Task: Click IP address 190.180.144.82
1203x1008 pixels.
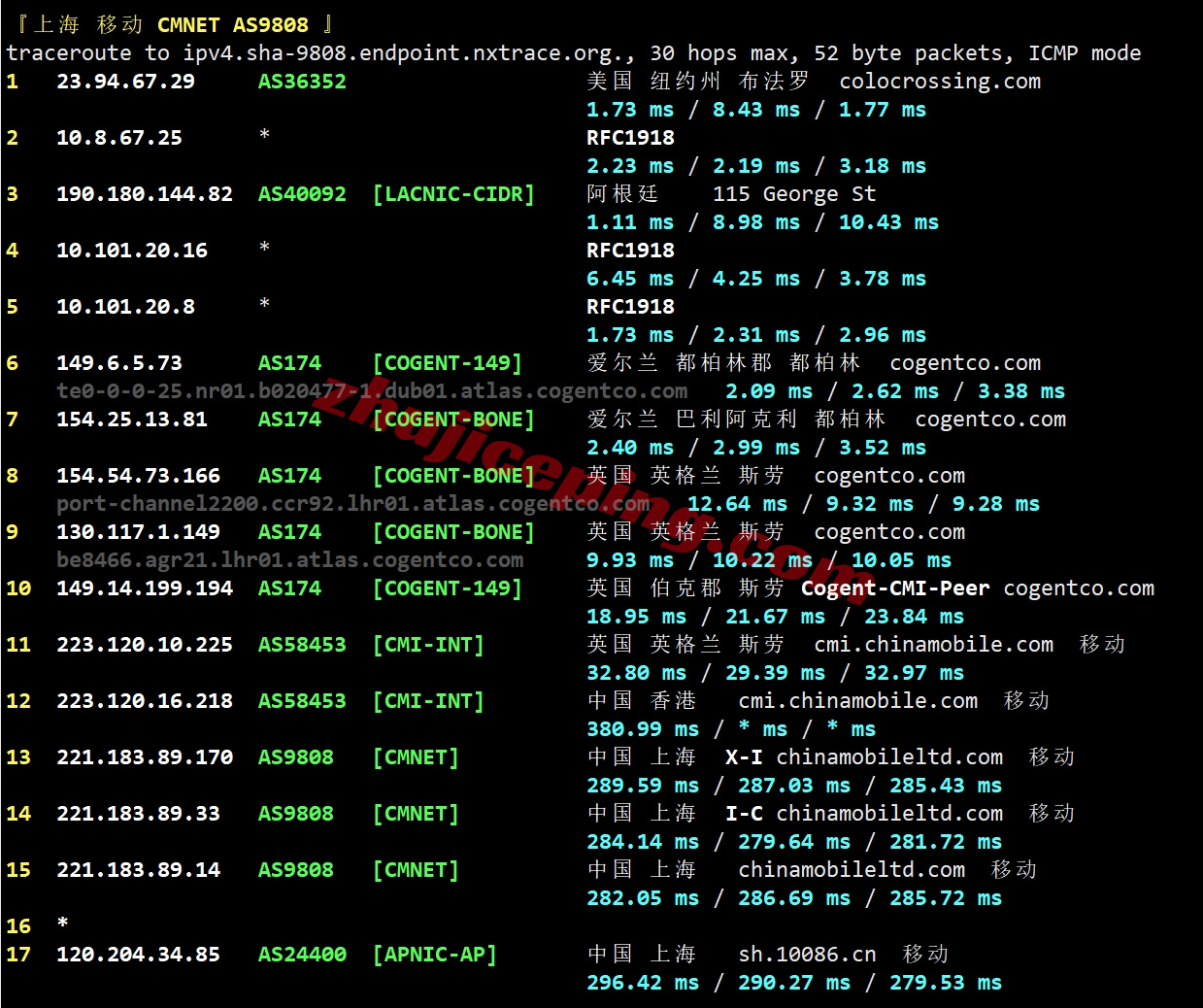Action: coord(145,194)
